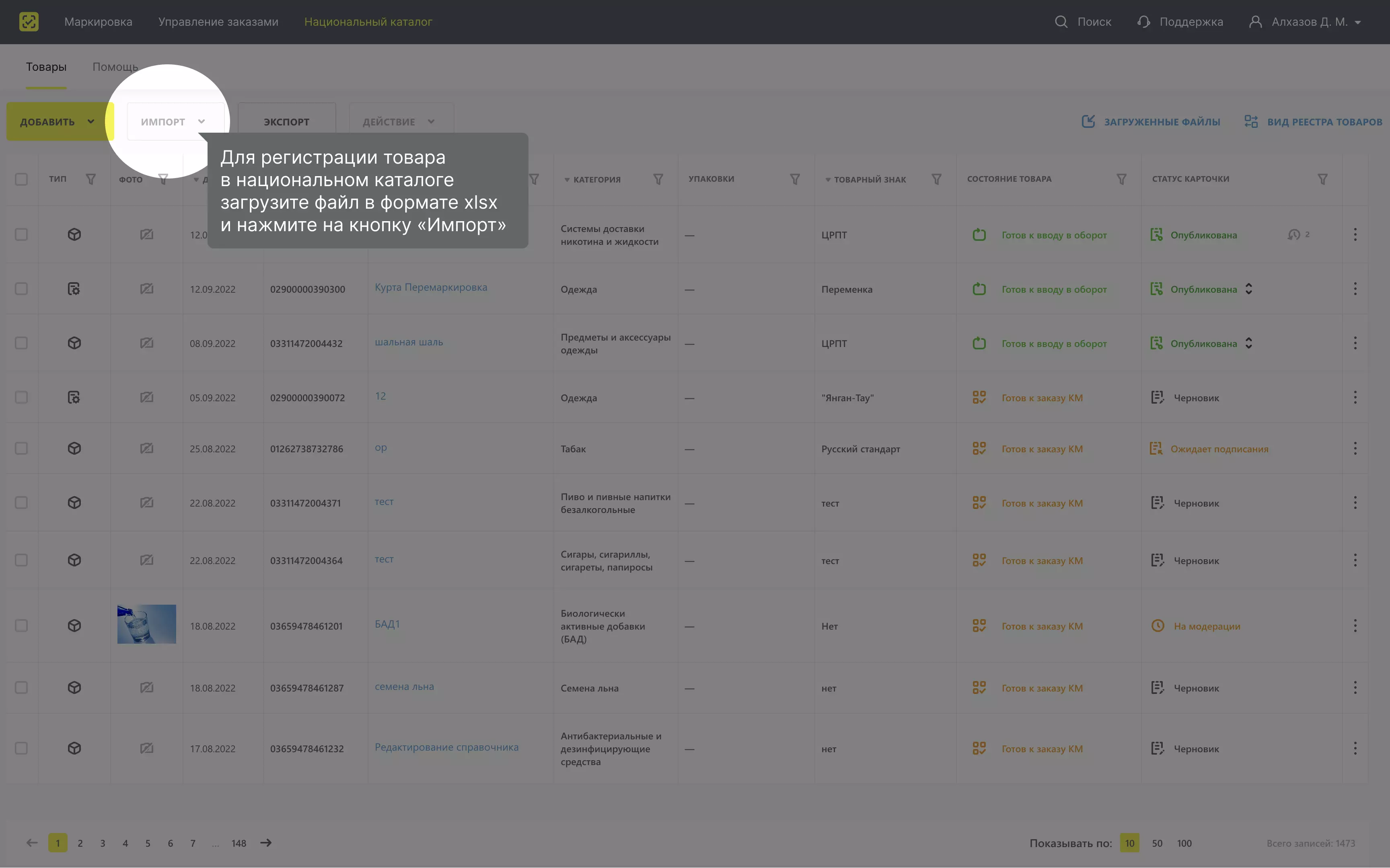This screenshot has width=1390, height=868.
Task: Go to previous page arrow
Action: pos(32,843)
